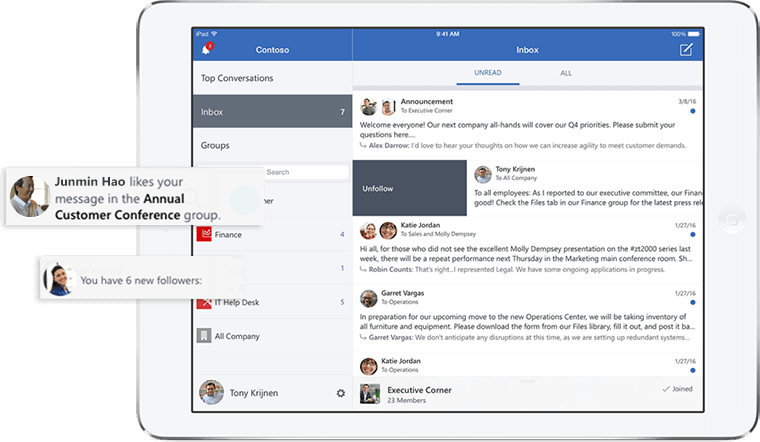Viewport: 760px width, 442px height.
Task: Click unread dot on Garret Vargas message
Action: [693, 302]
